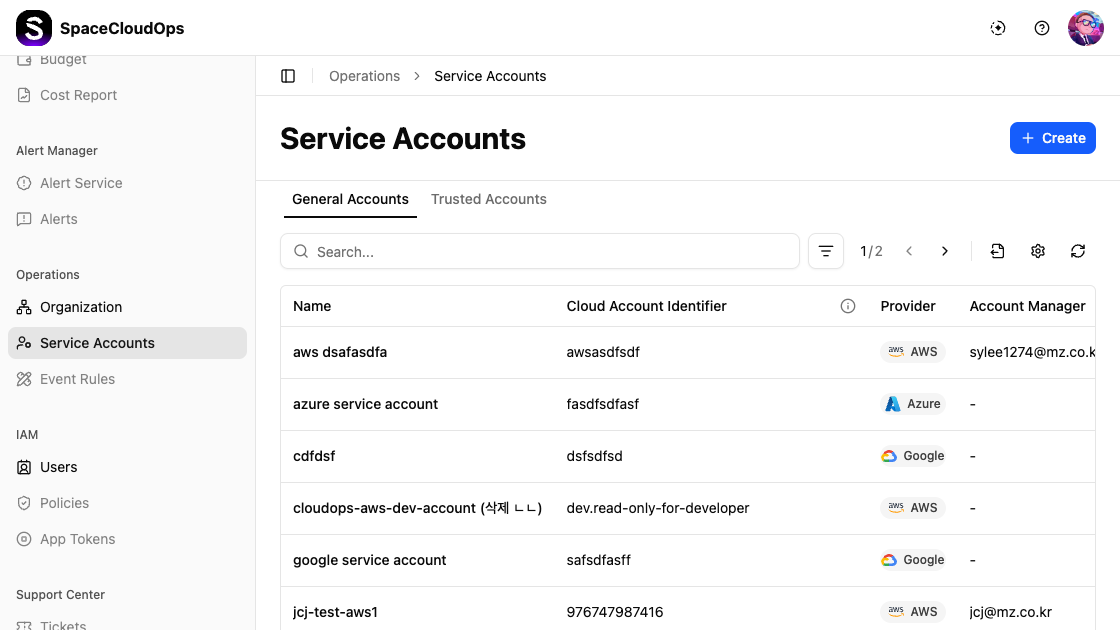Open the filter options icon beside search

click(825, 251)
